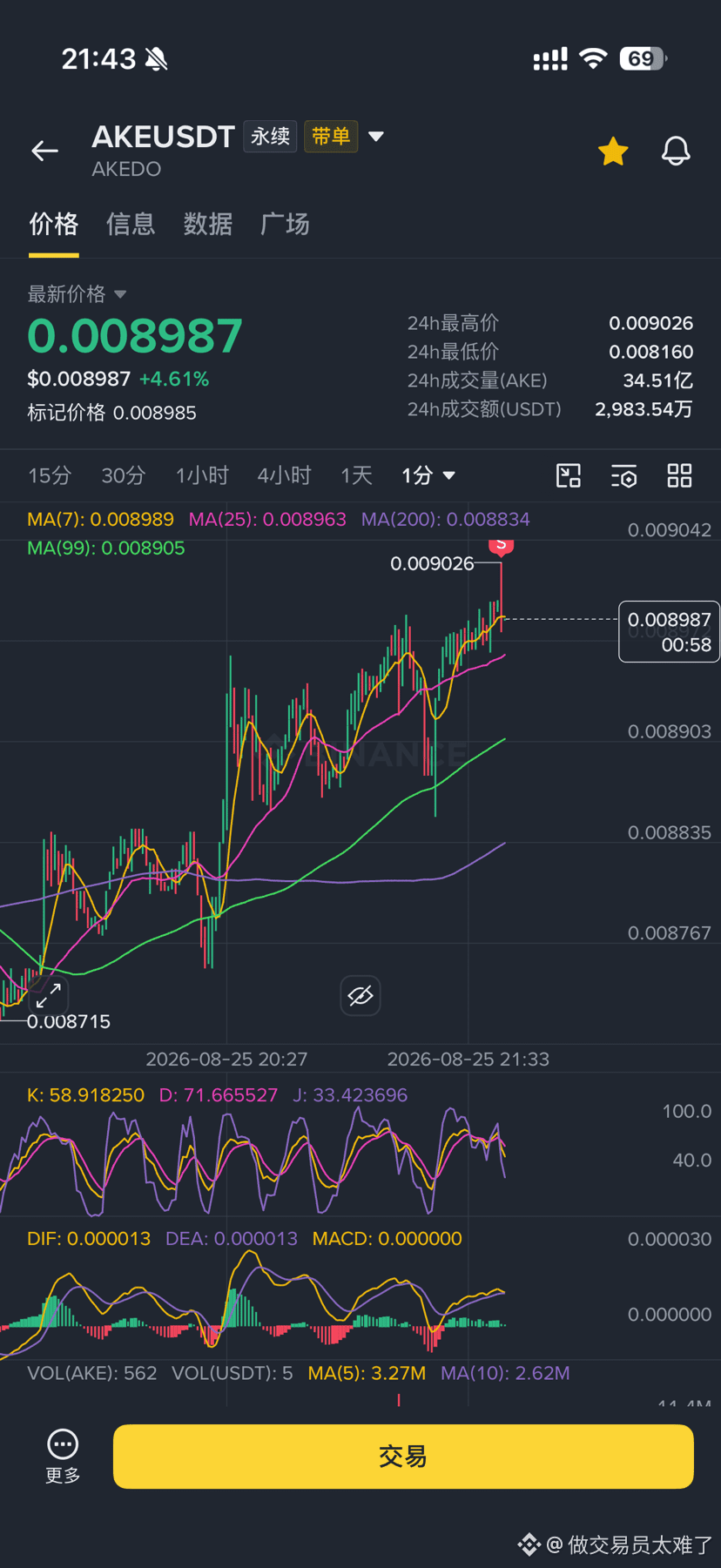The width and height of the screenshot is (721, 1568).
Task: Tap the yellow 交易 trade button
Action: pos(403,1457)
